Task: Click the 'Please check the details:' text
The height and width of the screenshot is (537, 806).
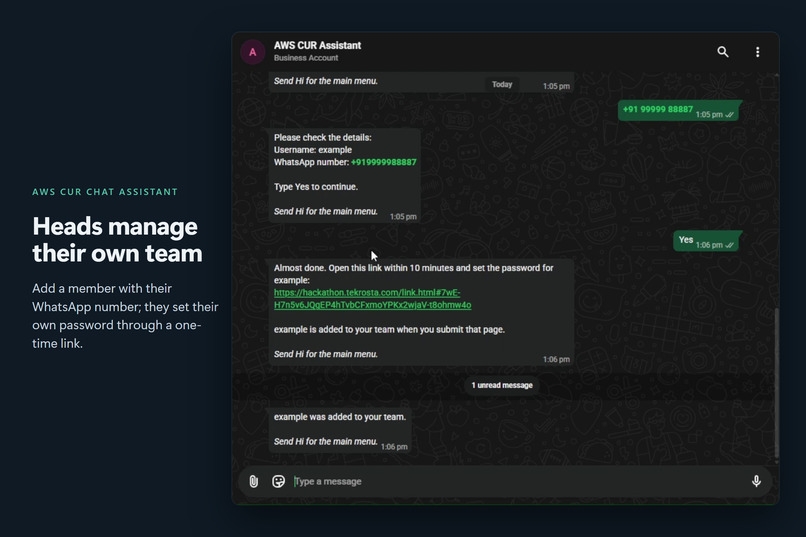Action: pyautogui.click(x=322, y=138)
